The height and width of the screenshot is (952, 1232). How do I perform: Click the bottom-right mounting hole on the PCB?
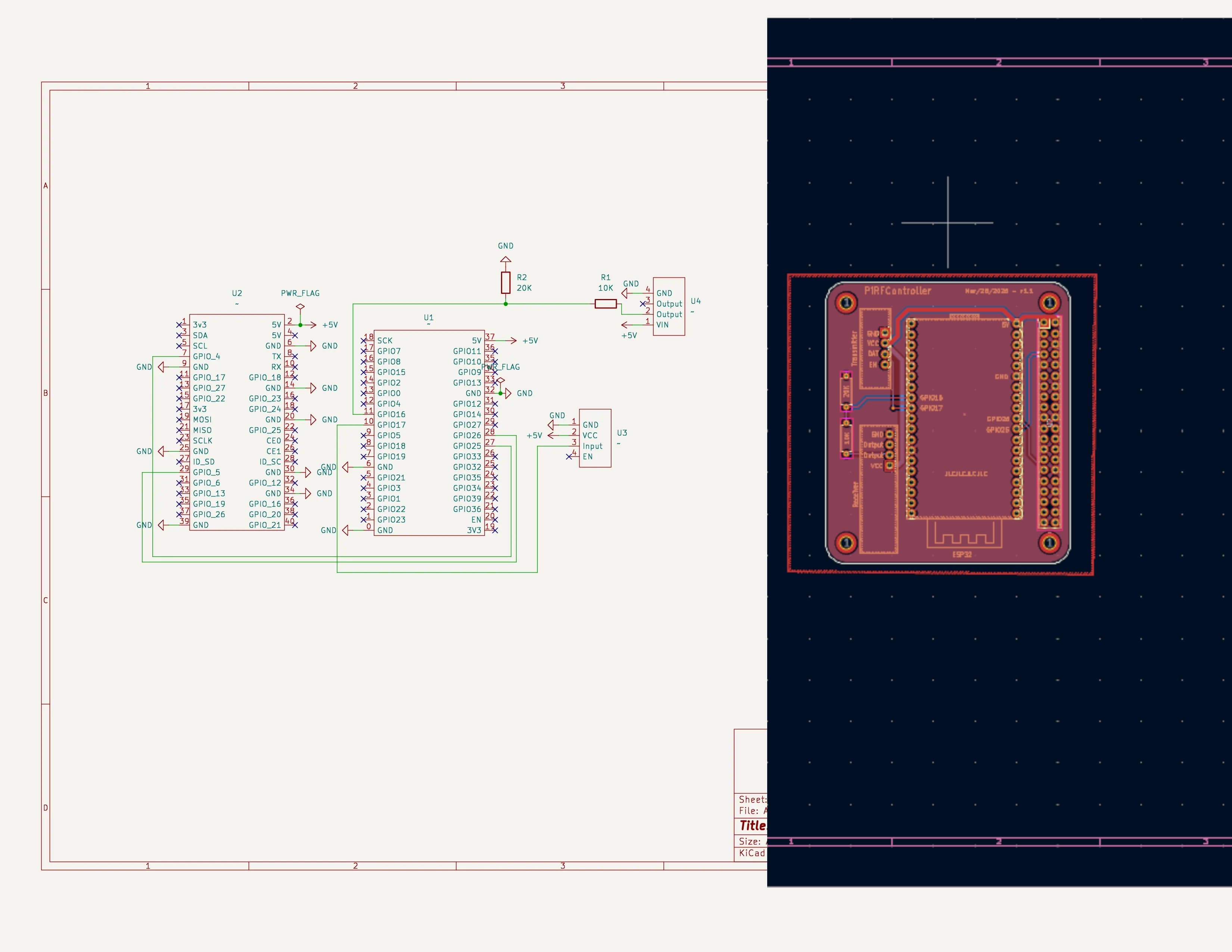[1049, 542]
